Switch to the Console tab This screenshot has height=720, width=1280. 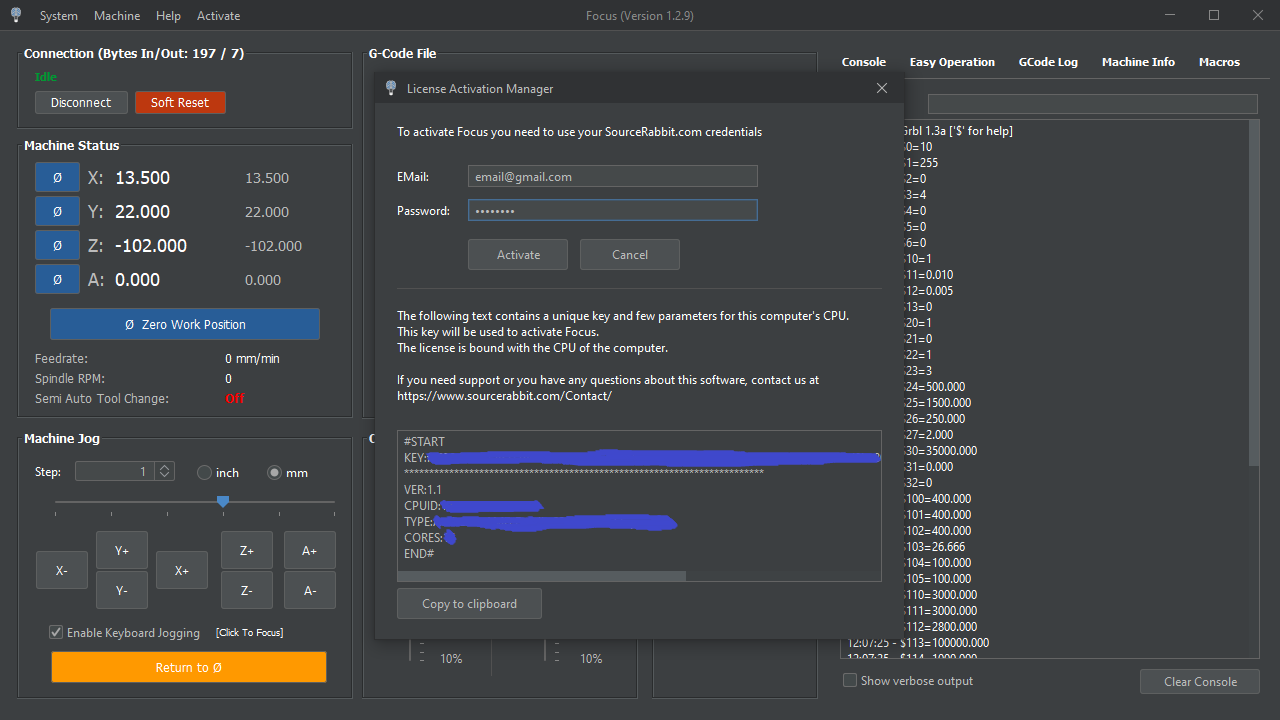pyautogui.click(x=864, y=62)
